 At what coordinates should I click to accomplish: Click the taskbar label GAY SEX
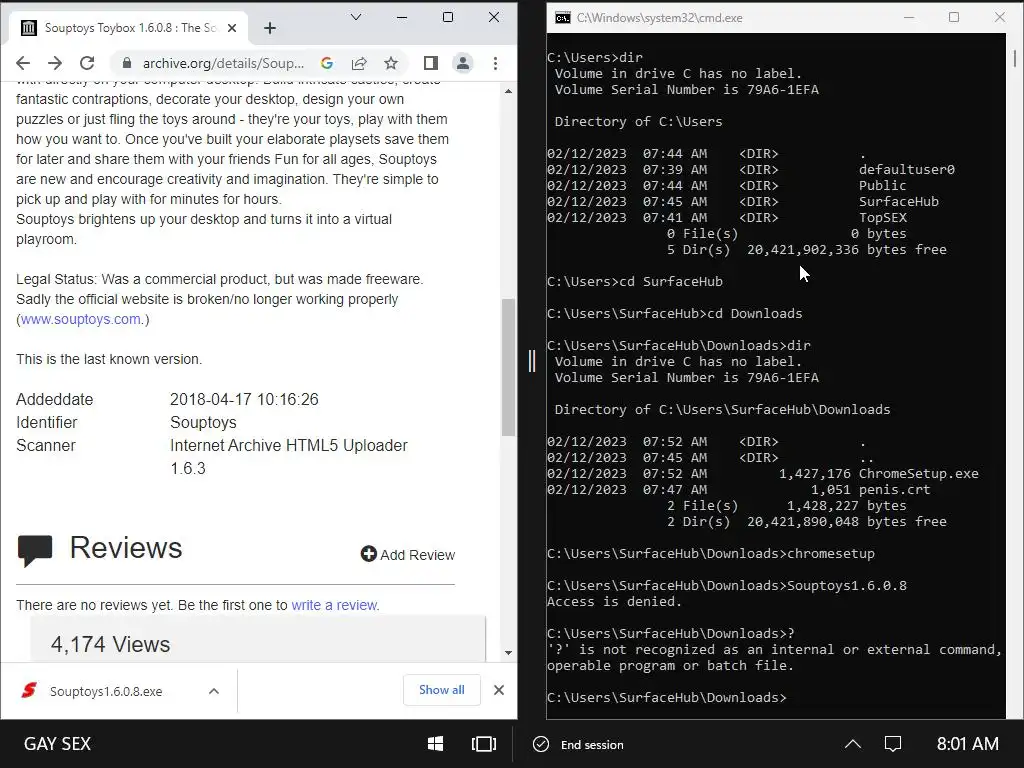click(x=57, y=744)
